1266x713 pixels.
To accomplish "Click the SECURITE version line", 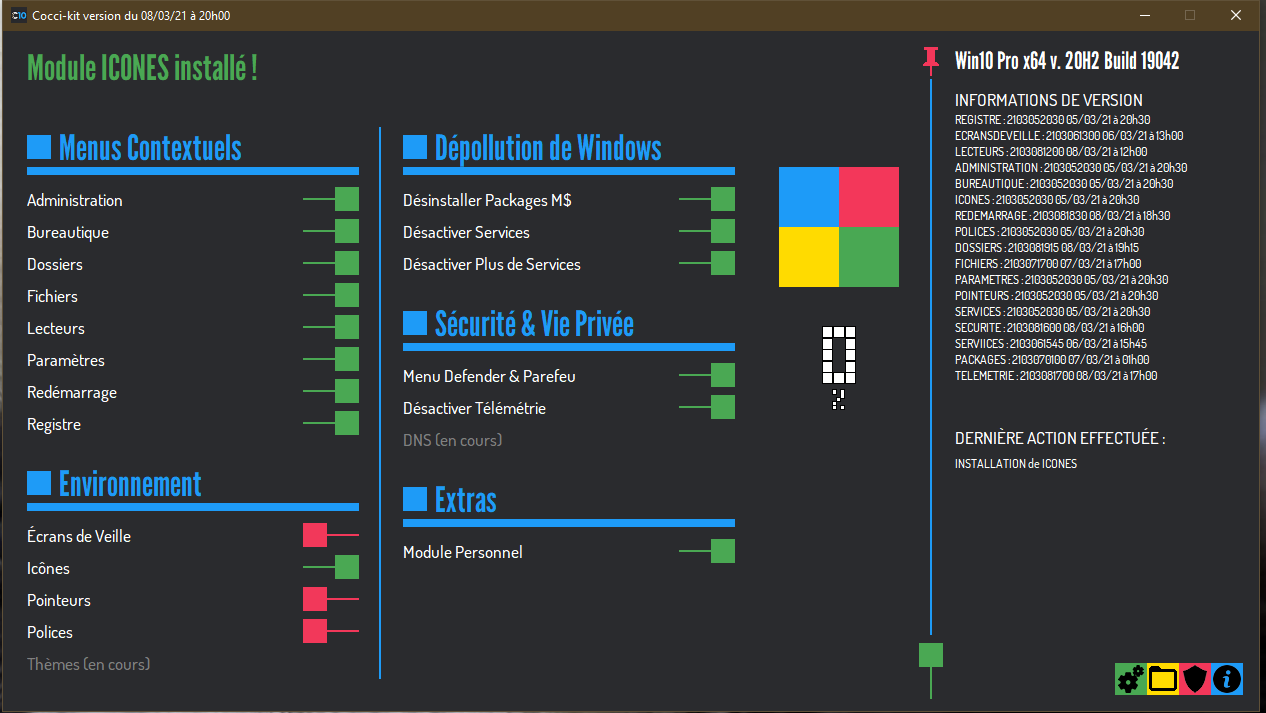I will tap(1050, 328).
